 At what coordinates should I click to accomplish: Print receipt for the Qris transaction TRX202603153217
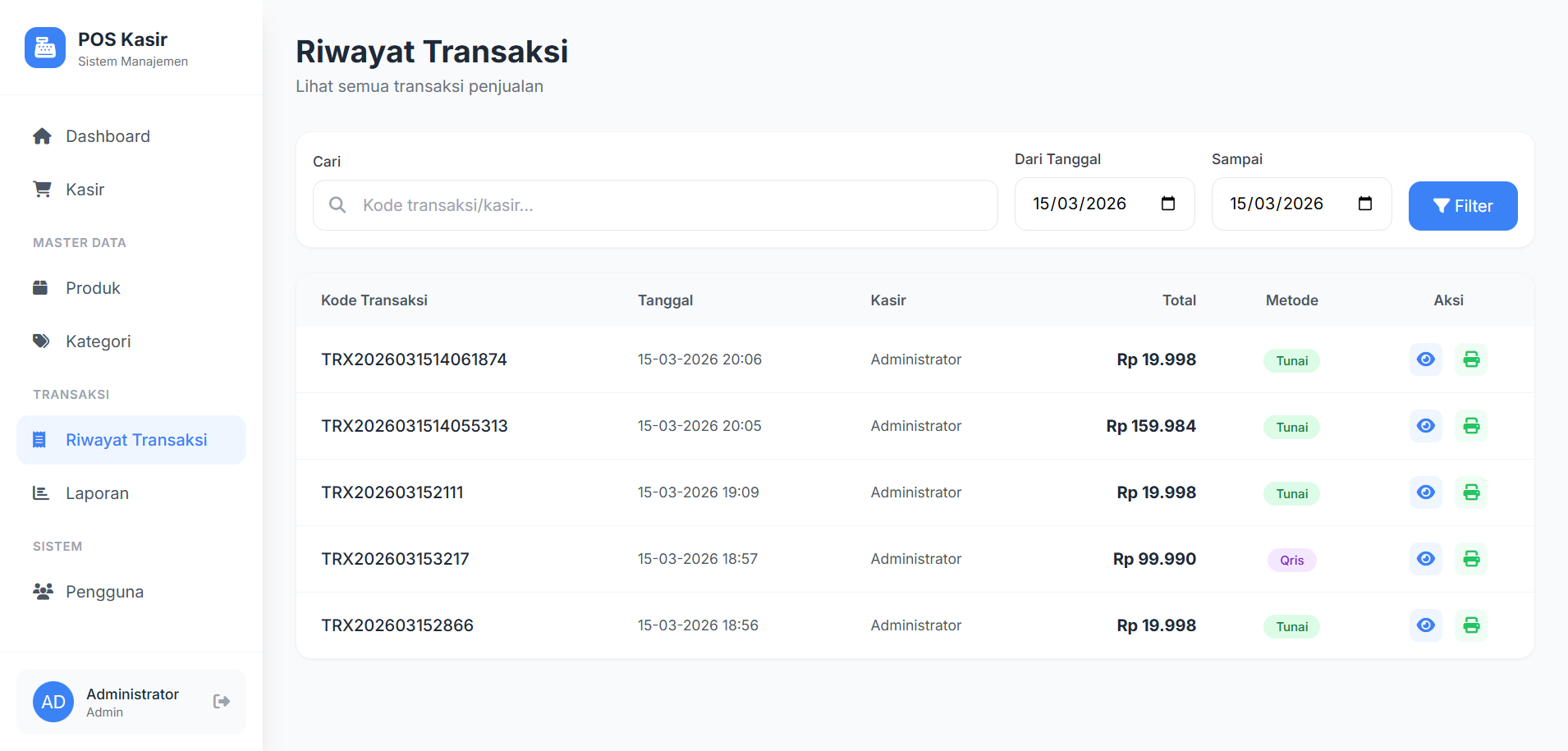click(x=1471, y=559)
